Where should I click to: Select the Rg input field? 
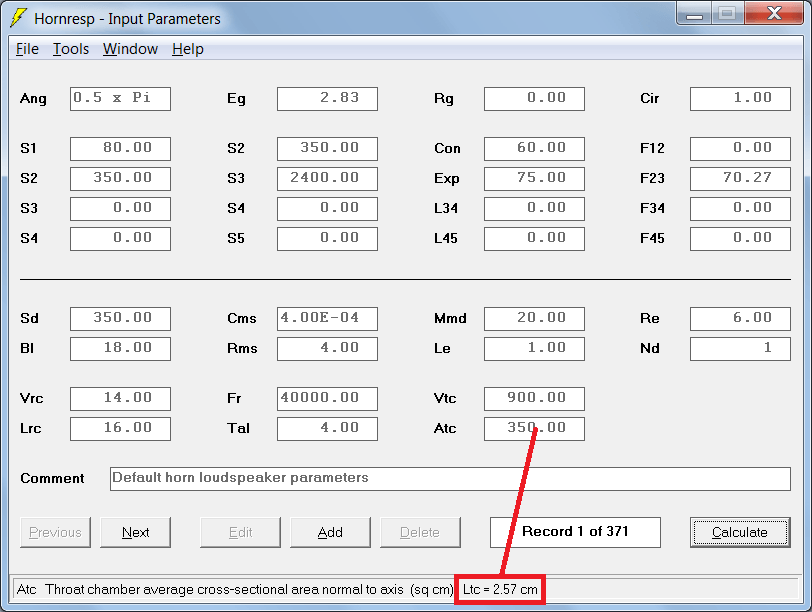(534, 98)
